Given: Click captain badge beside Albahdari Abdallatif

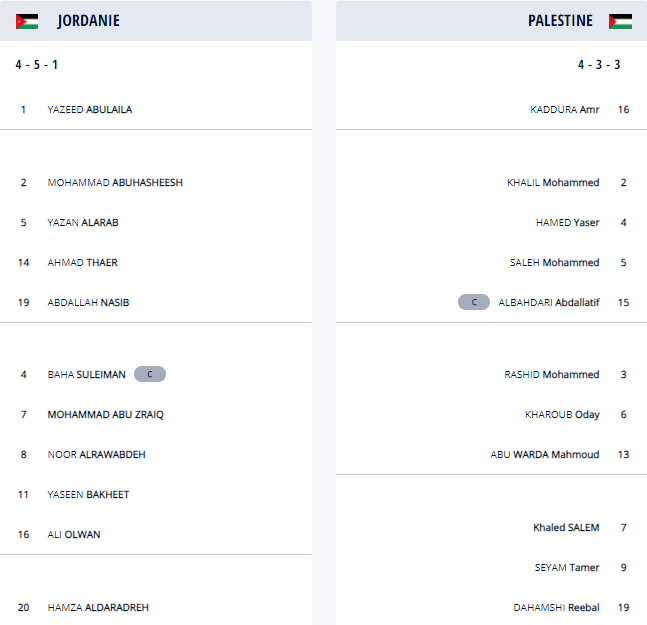Looking at the screenshot, I should tap(474, 302).
